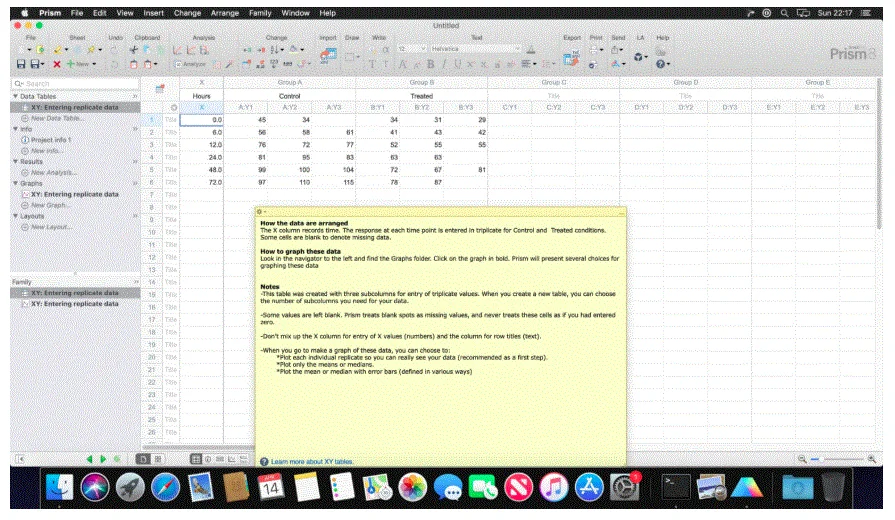Click New Graph in navigator
895x520 pixels.
click(50, 205)
